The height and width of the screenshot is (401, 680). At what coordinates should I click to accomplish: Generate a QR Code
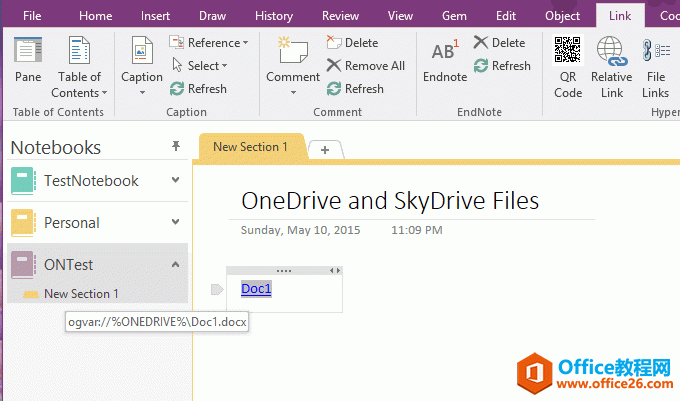(568, 66)
